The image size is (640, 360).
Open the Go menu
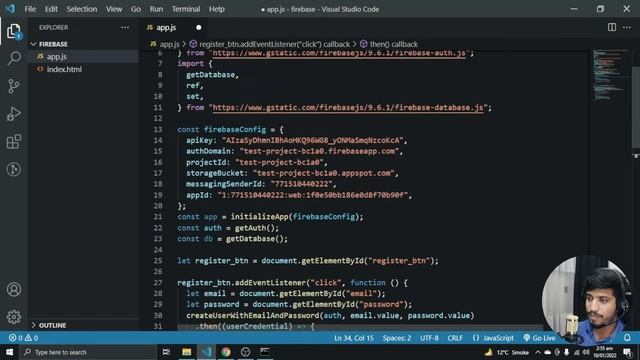[136, 9]
